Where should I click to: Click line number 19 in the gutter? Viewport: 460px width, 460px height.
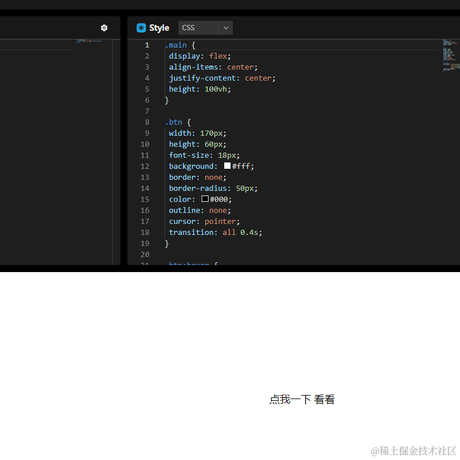pyautogui.click(x=145, y=243)
